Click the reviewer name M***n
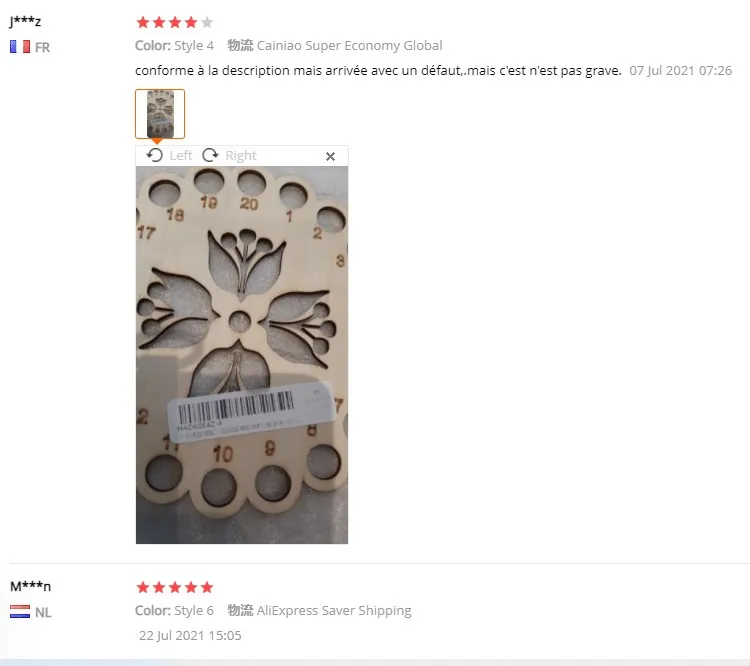The image size is (750, 666). point(31,586)
